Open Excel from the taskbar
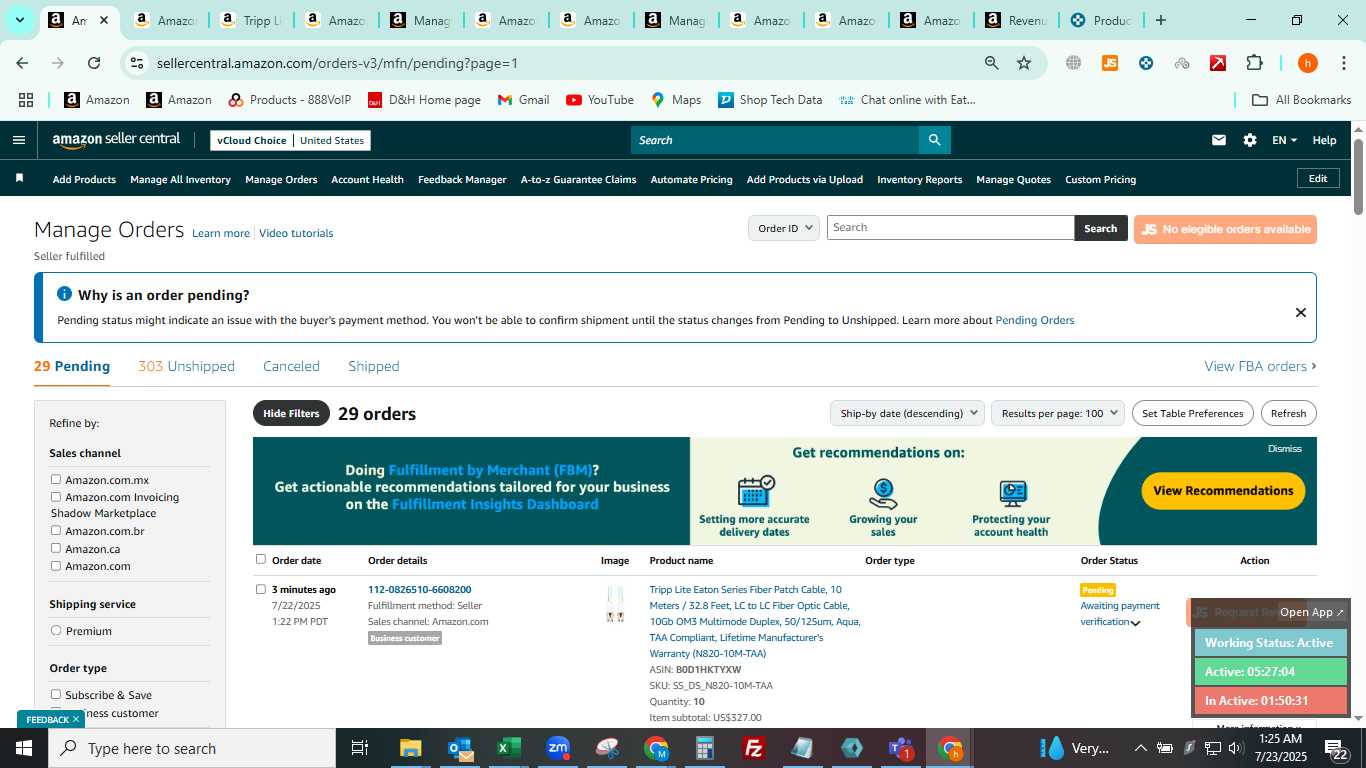The height and width of the screenshot is (768, 1366). click(x=508, y=748)
